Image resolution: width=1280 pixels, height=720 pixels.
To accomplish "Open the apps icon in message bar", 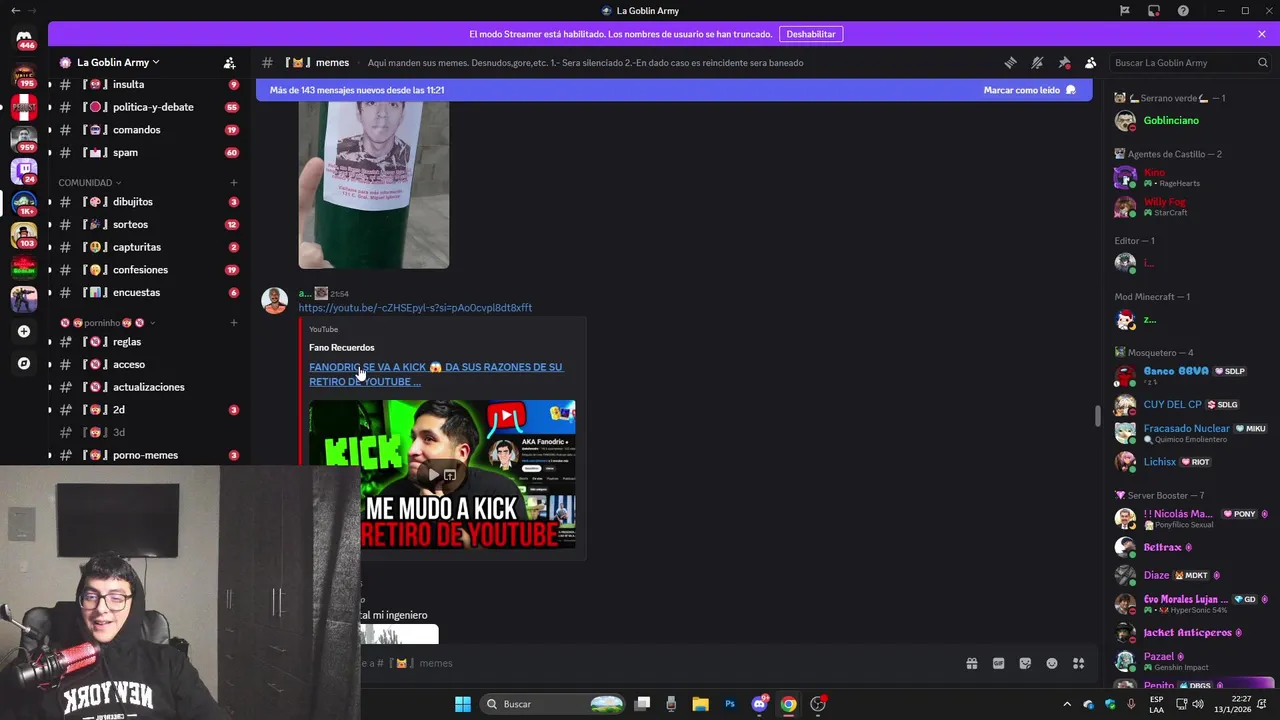I will (x=1079, y=663).
